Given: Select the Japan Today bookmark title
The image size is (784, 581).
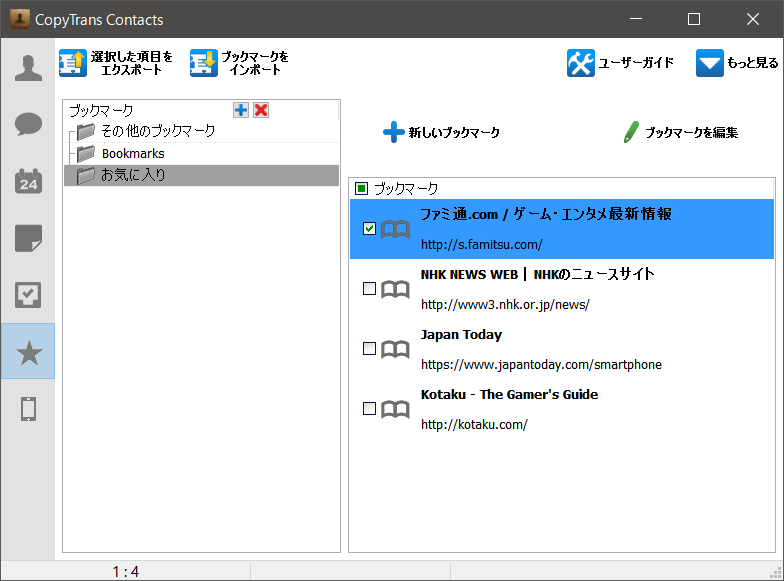Looking at the screenshot, I should point(461,334).
